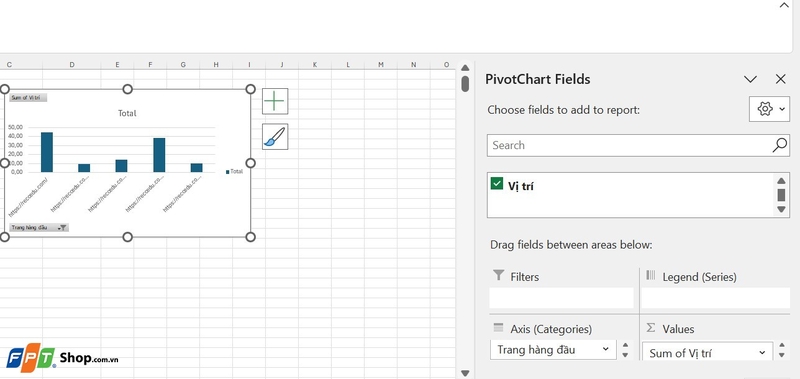Open Chart Styles paintbrush button
The height and width of the screenshot is (379, 800).
(275, 137)
